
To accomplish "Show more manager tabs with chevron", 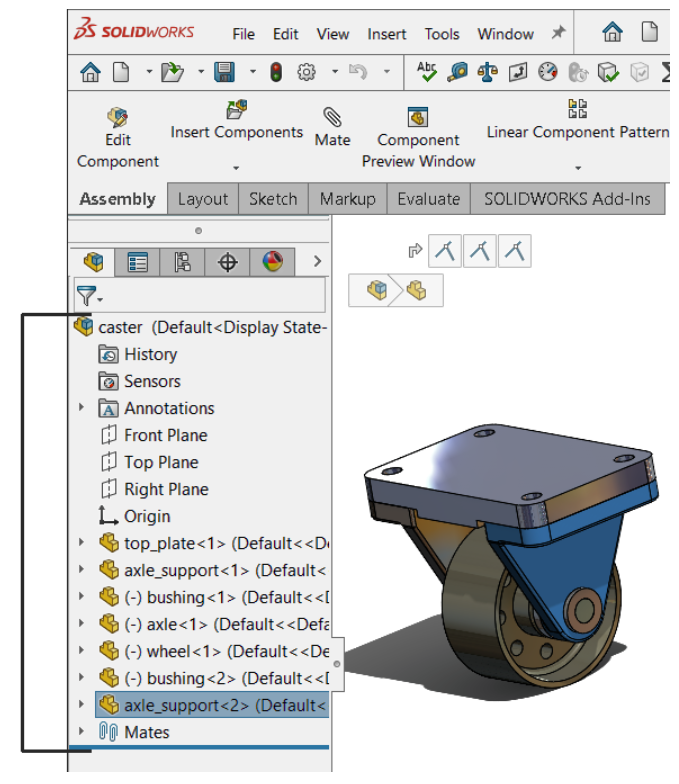I will [317, 262].
